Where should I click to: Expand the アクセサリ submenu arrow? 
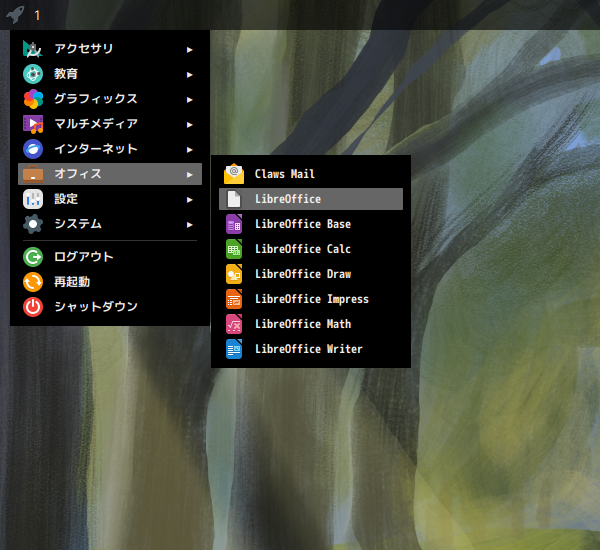[x=189, y=50]
